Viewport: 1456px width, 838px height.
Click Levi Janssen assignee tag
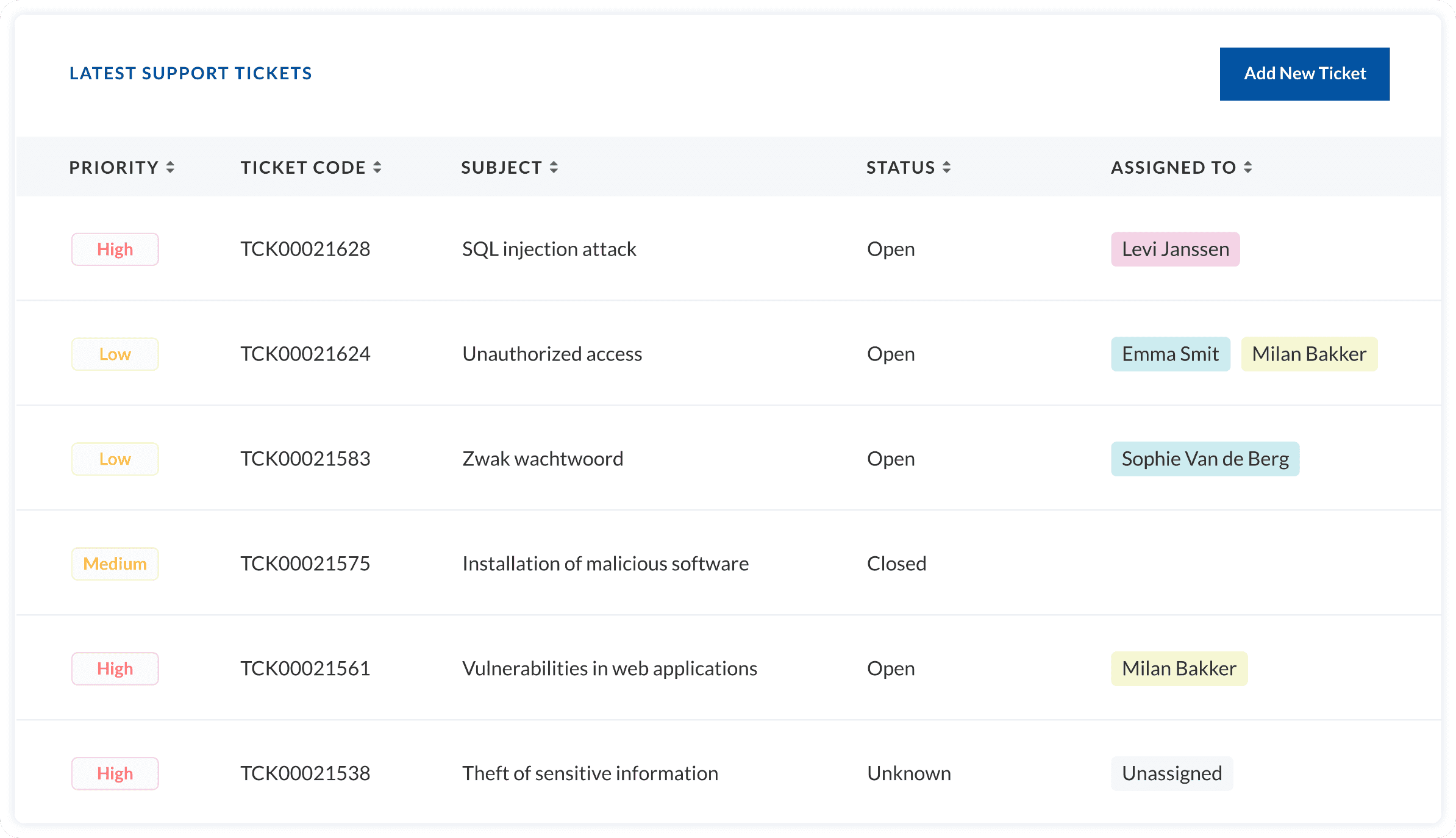pyautogui.click(x=1175, y=249)
